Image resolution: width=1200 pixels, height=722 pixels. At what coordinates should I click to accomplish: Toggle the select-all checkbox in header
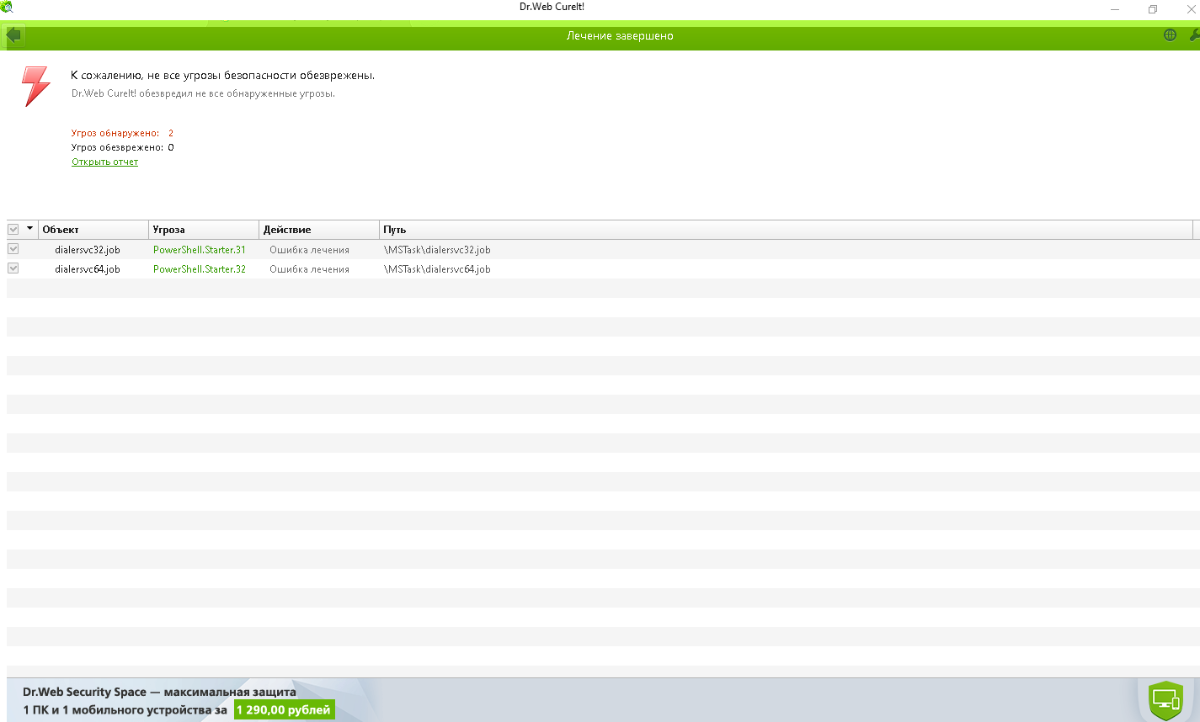(x=13, y=229)
